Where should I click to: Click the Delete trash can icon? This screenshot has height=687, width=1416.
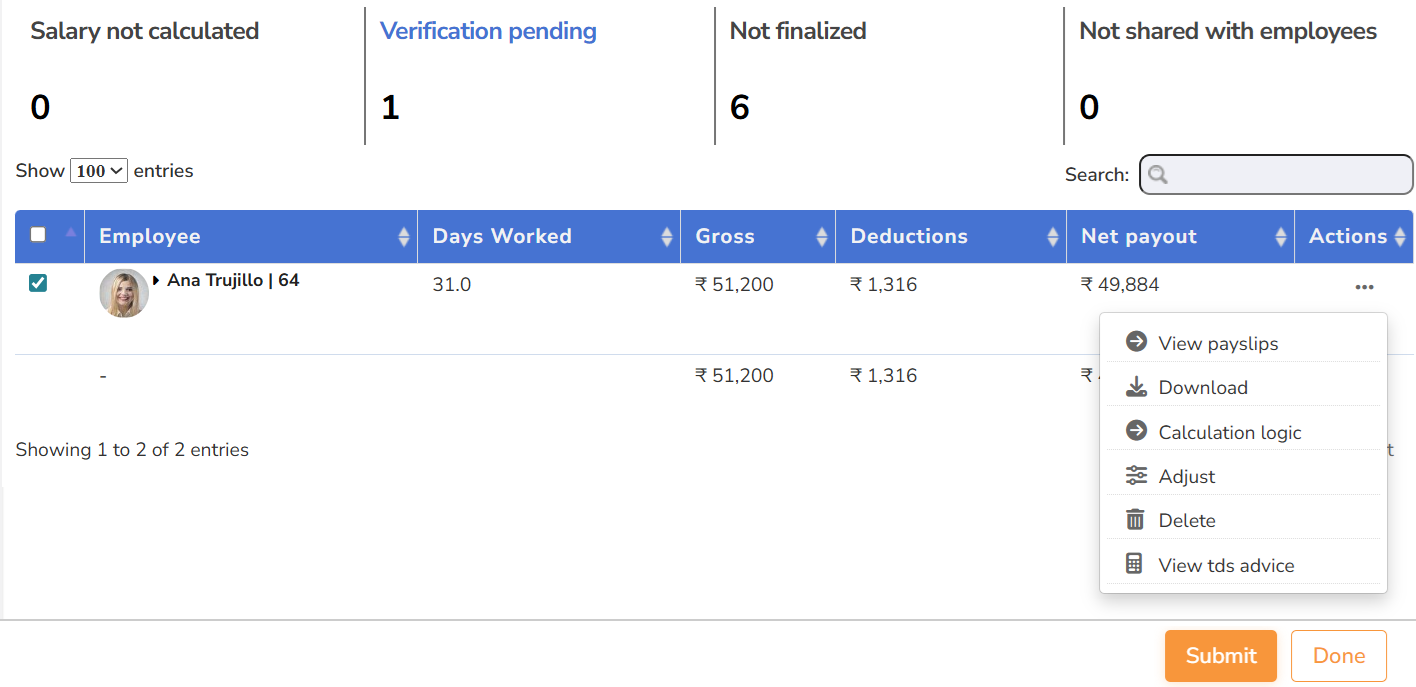1135,520
